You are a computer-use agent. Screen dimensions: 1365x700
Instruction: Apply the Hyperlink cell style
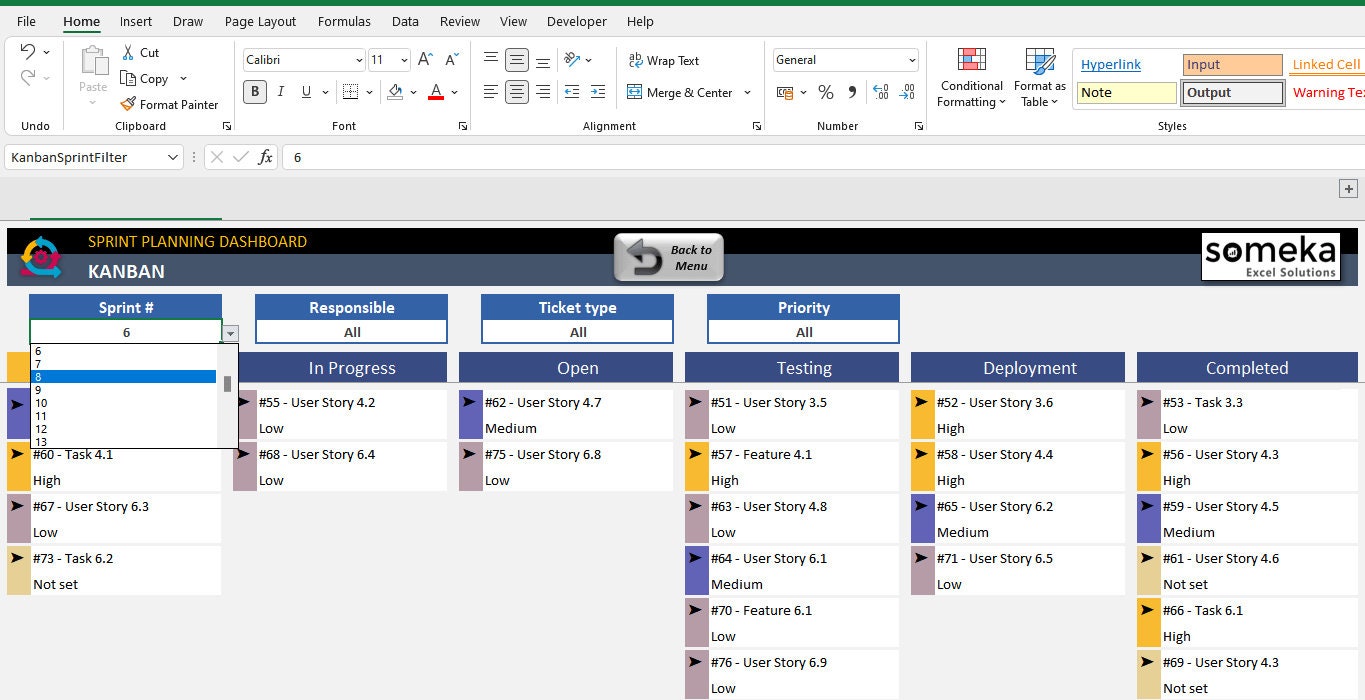1110,64
